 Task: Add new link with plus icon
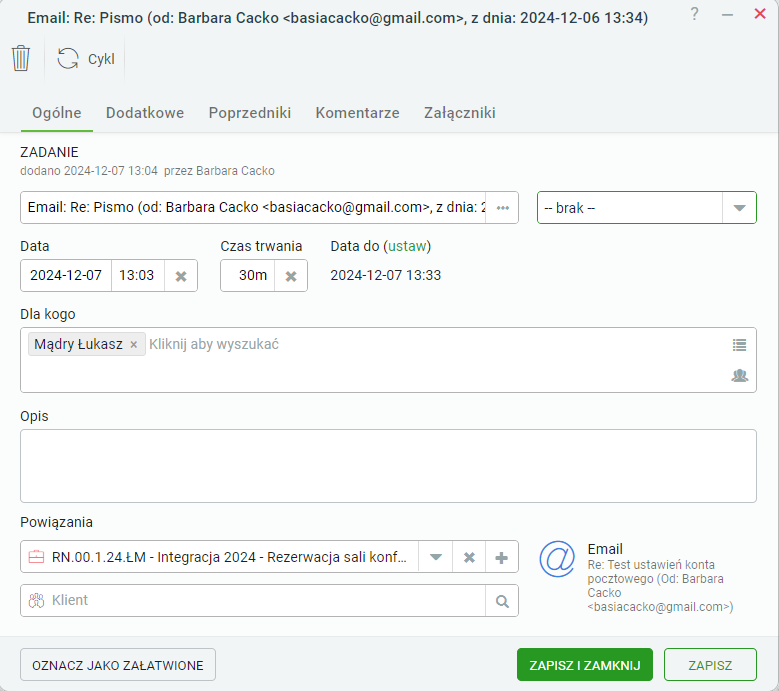(502, 557)
